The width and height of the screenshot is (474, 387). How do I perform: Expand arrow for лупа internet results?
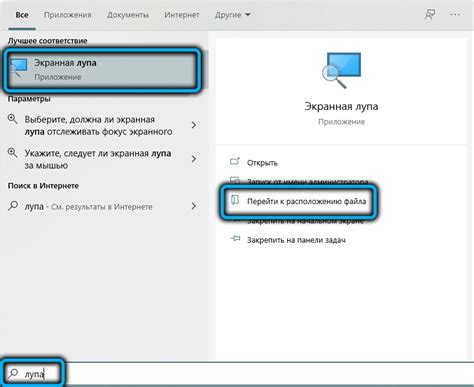(x=194, y=206)
